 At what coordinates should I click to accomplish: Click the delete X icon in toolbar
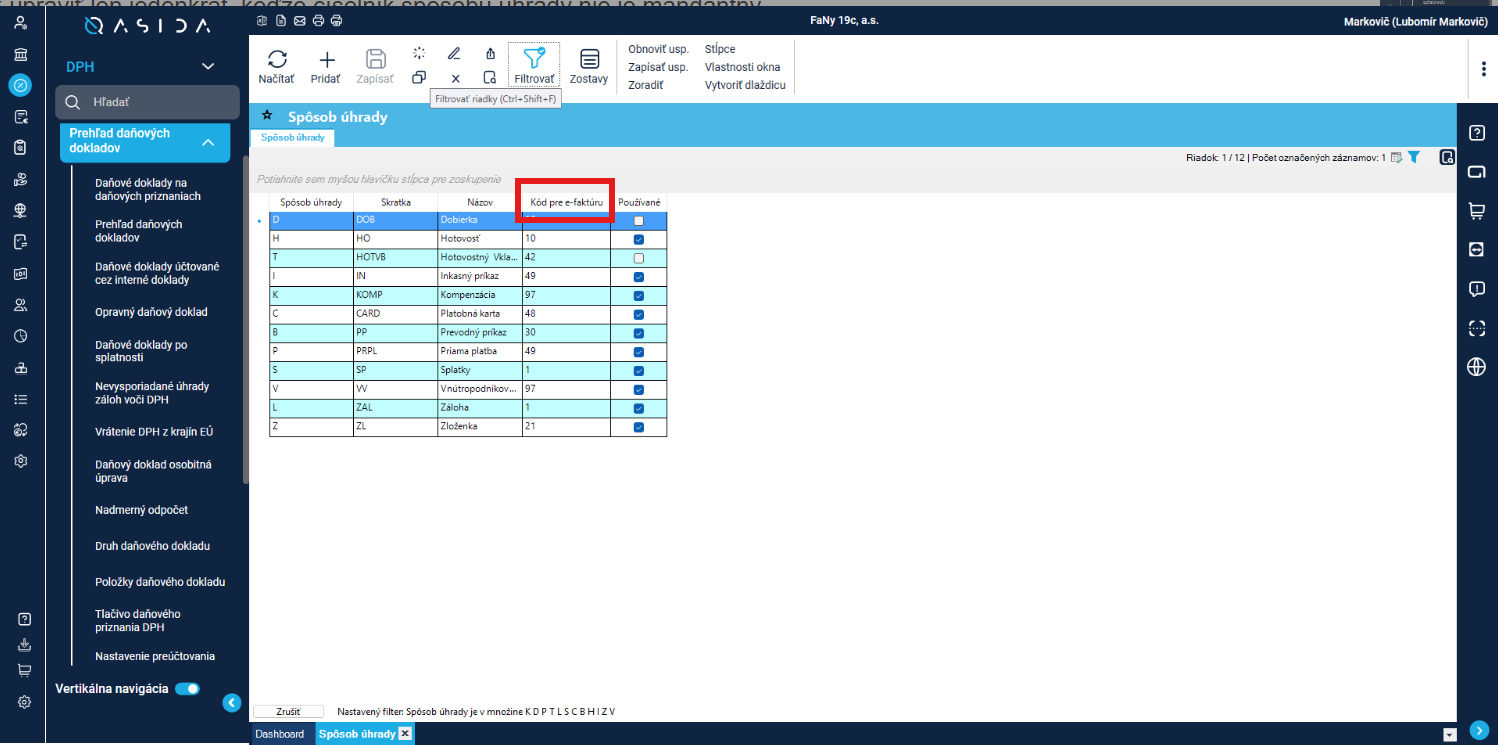click(x=455, y=78)
